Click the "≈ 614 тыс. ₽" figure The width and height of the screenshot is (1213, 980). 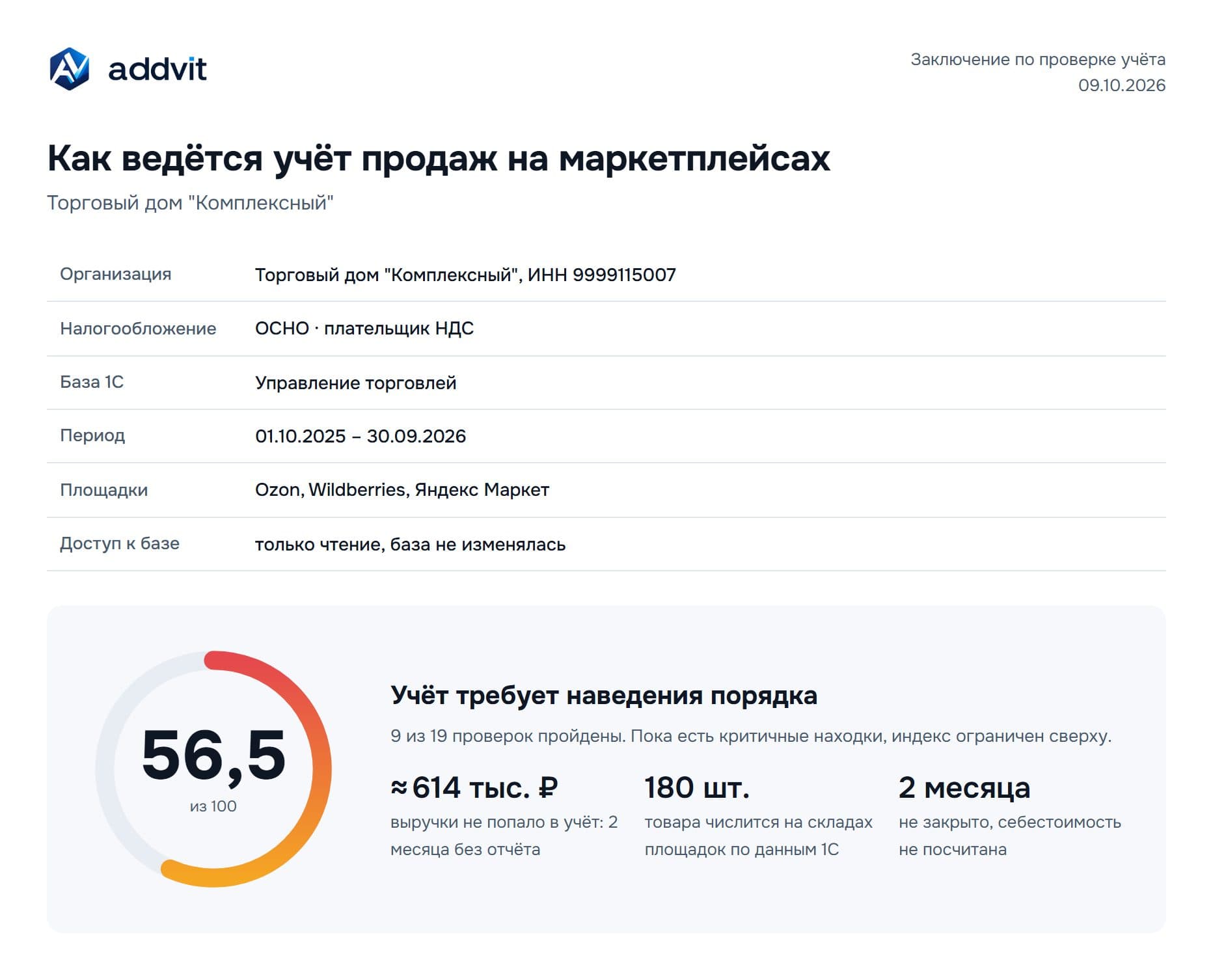[474, 788]
